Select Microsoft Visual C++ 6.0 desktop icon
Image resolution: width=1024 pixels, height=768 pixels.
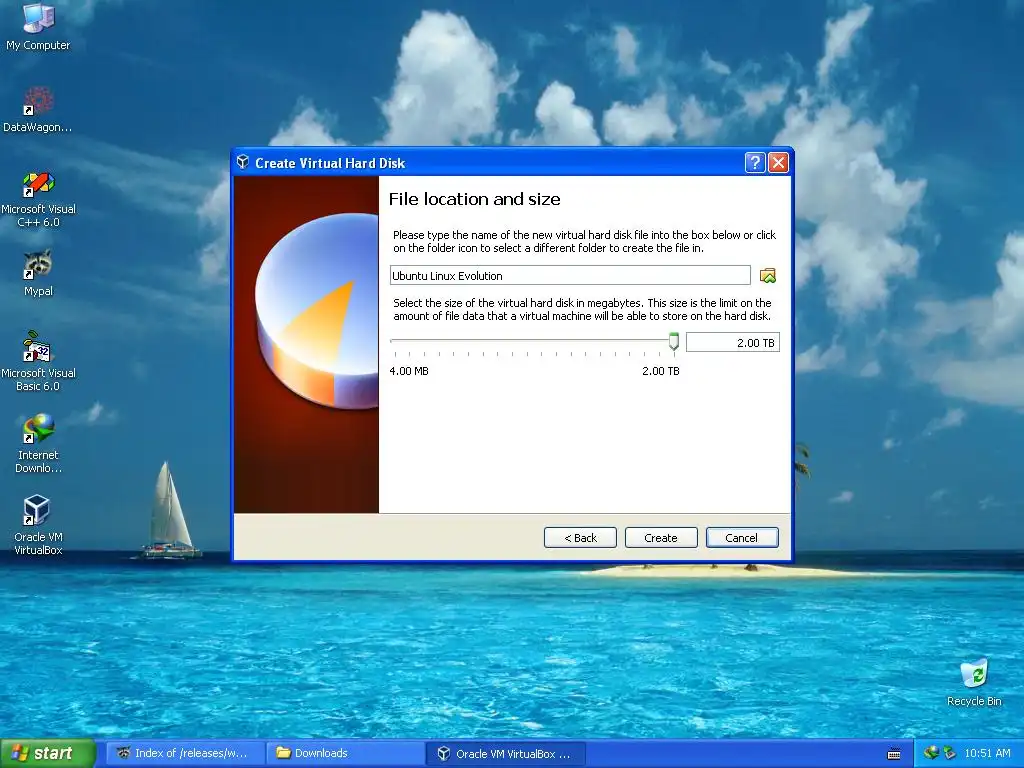(38, 199)
